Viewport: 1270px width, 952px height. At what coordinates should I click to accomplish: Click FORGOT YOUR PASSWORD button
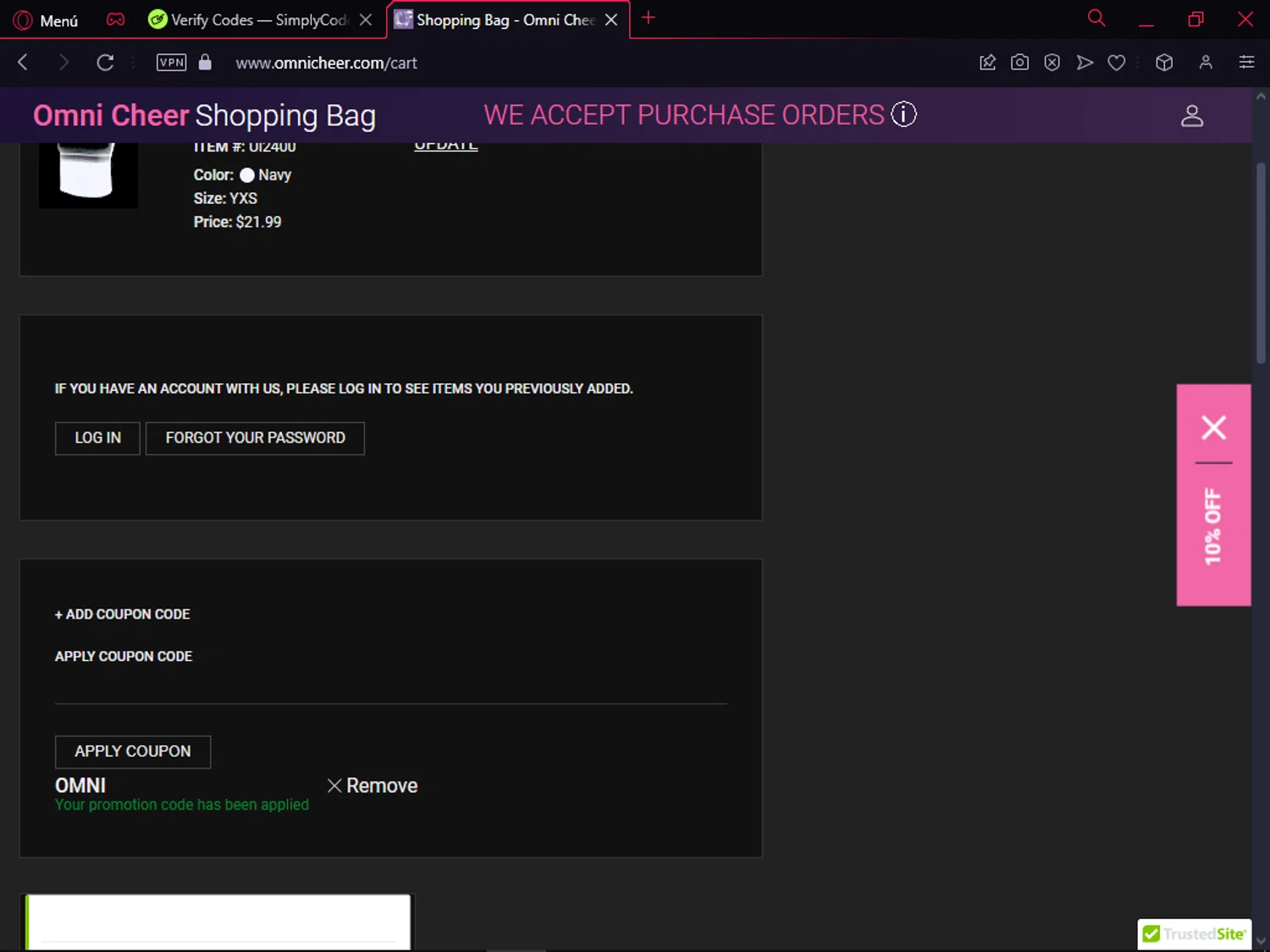pos(255,438)
